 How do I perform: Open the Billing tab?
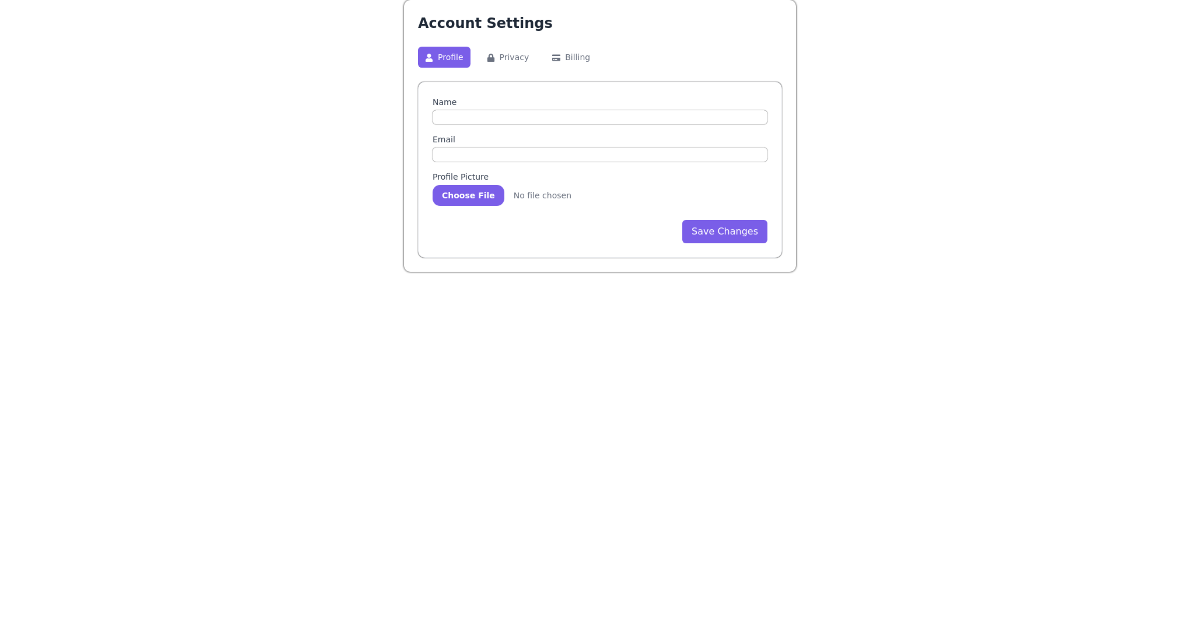pyautogui.click(x=570, y=57)
